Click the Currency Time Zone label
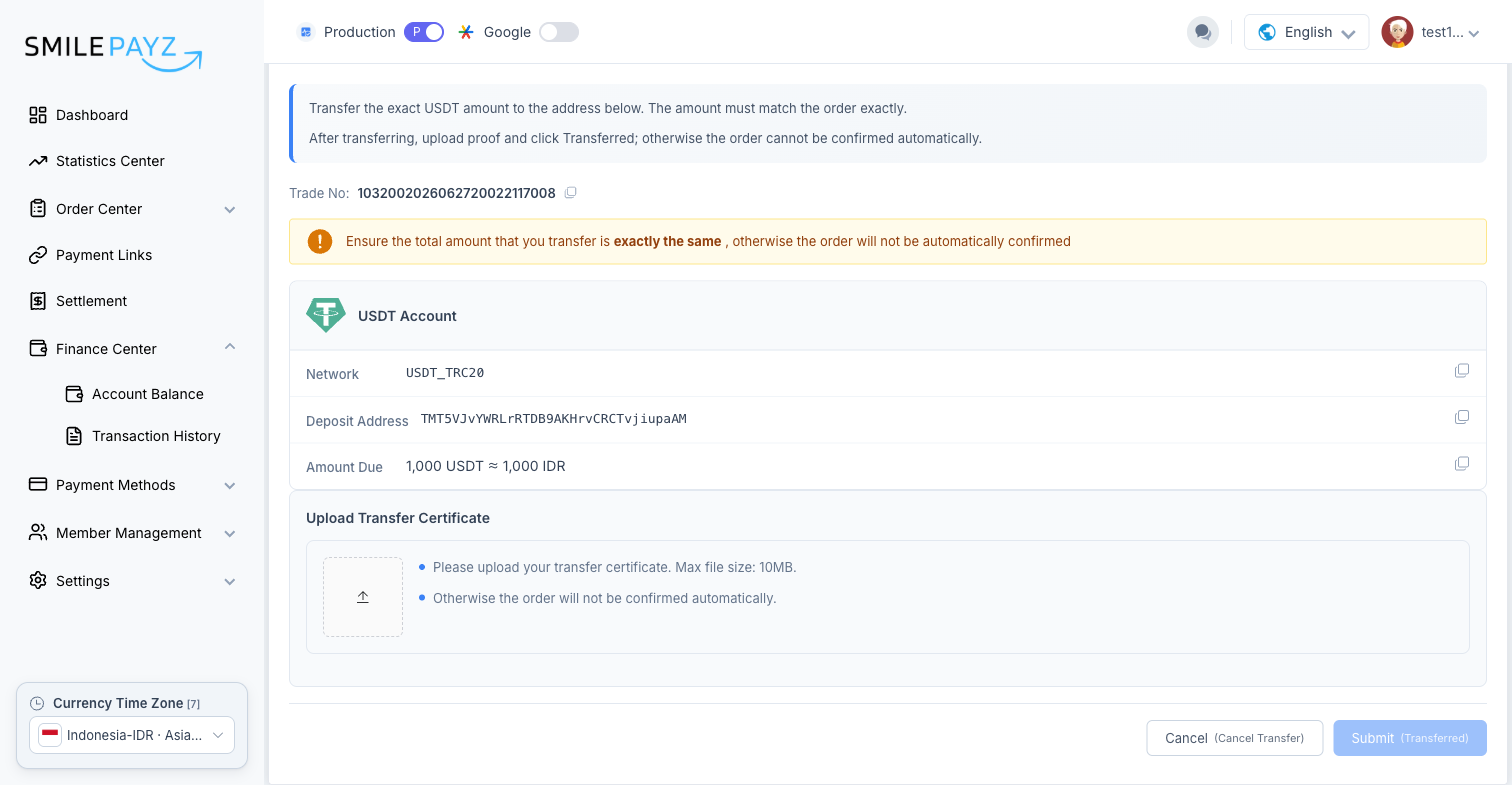 pyautogui.click(x=118, y=703)
